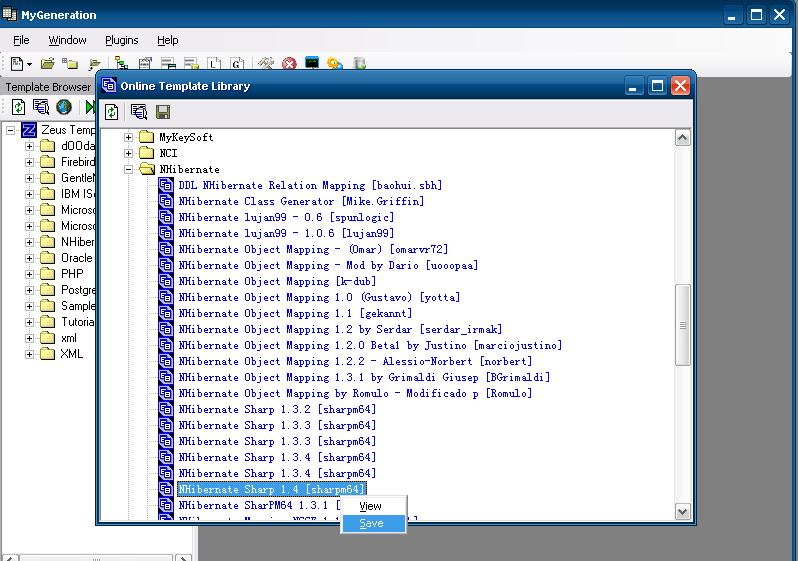Choose Save from the context menu
The image size is (798, 561).
click(x=374, y=523)
